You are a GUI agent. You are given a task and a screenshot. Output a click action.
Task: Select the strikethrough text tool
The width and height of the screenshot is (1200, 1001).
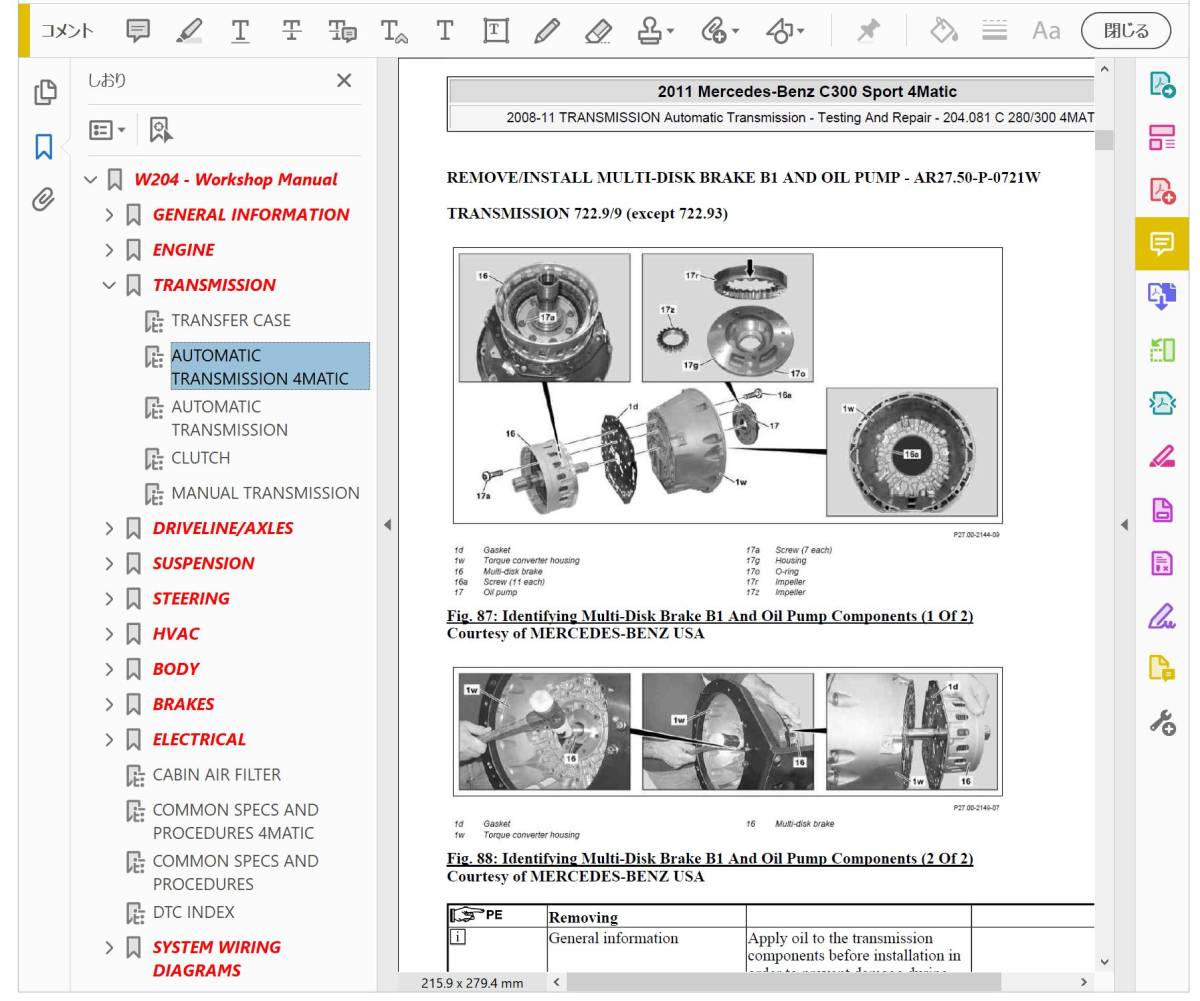291,31
